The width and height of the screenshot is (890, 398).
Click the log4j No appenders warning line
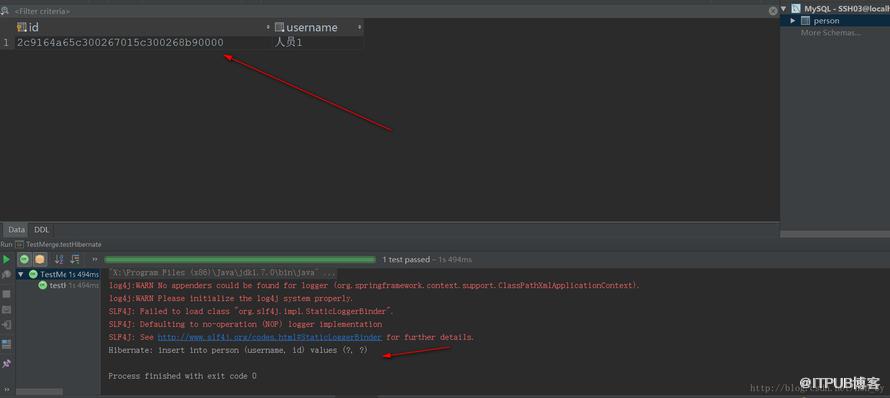(374, 286)
